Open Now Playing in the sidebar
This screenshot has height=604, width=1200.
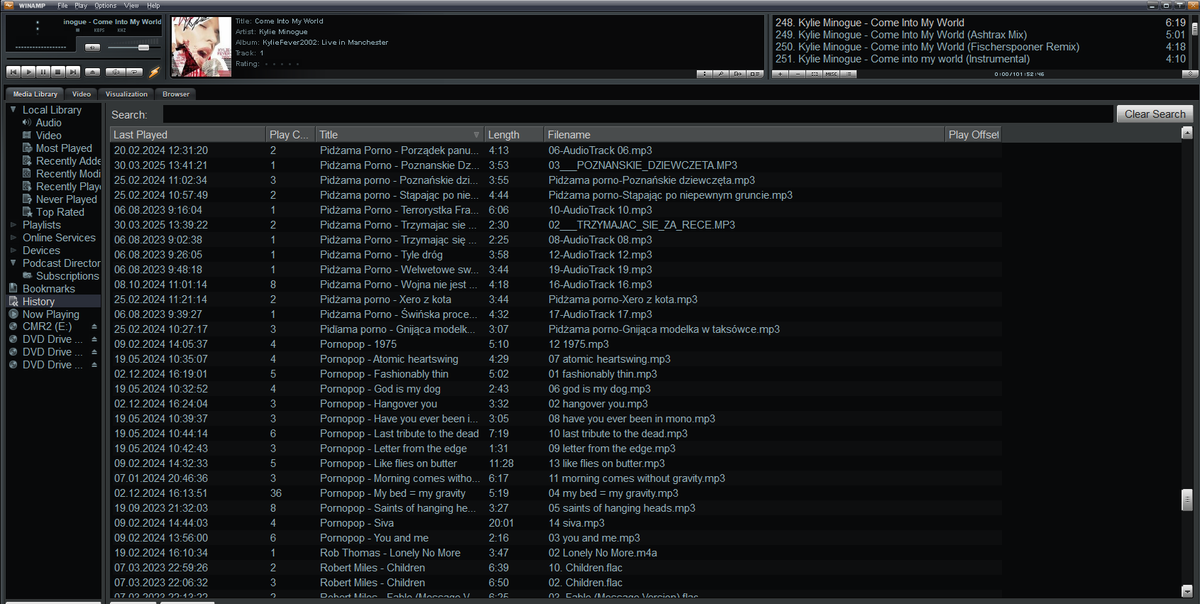[51, 314]
